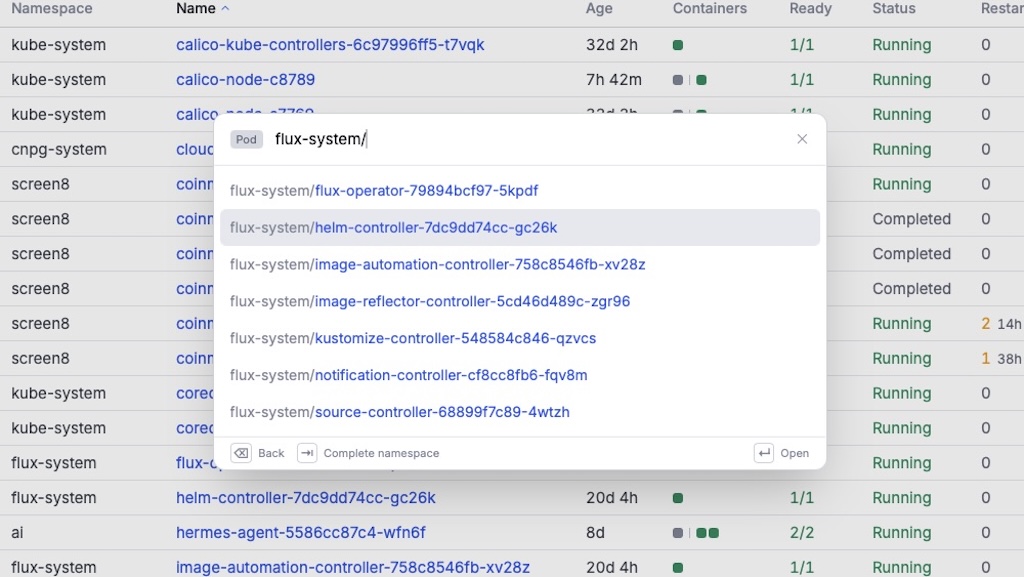This screenshot has width=1024, height=577.
Task: Click the Back backspace key icon
Action: [241, 453]
